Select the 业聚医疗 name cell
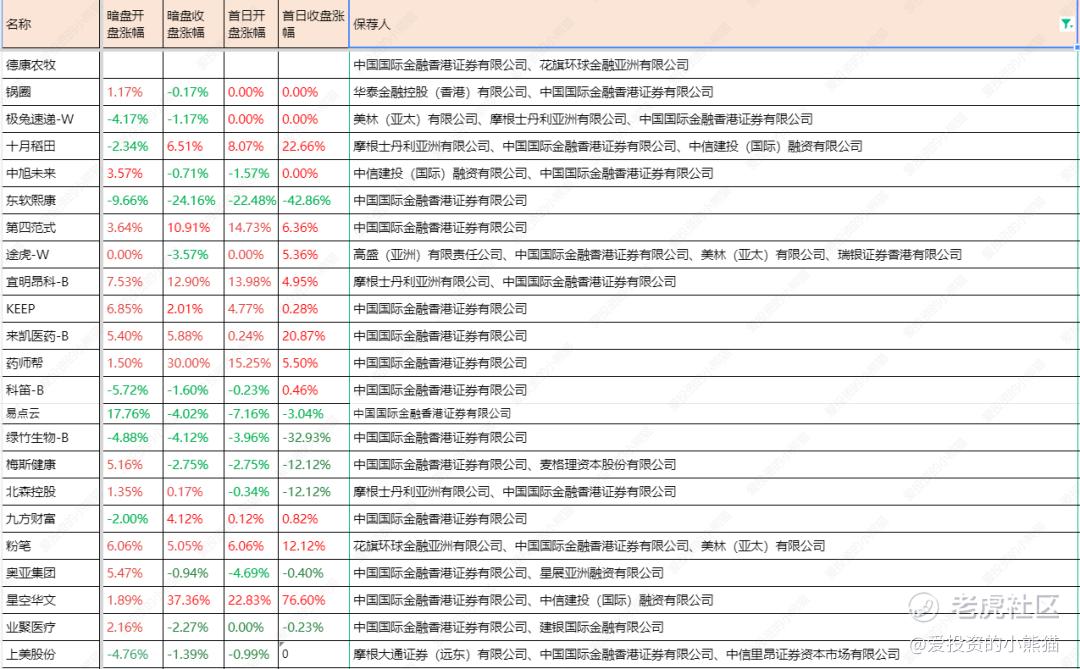This screenshot has height=669, width=1080. [x=52, y=627]
